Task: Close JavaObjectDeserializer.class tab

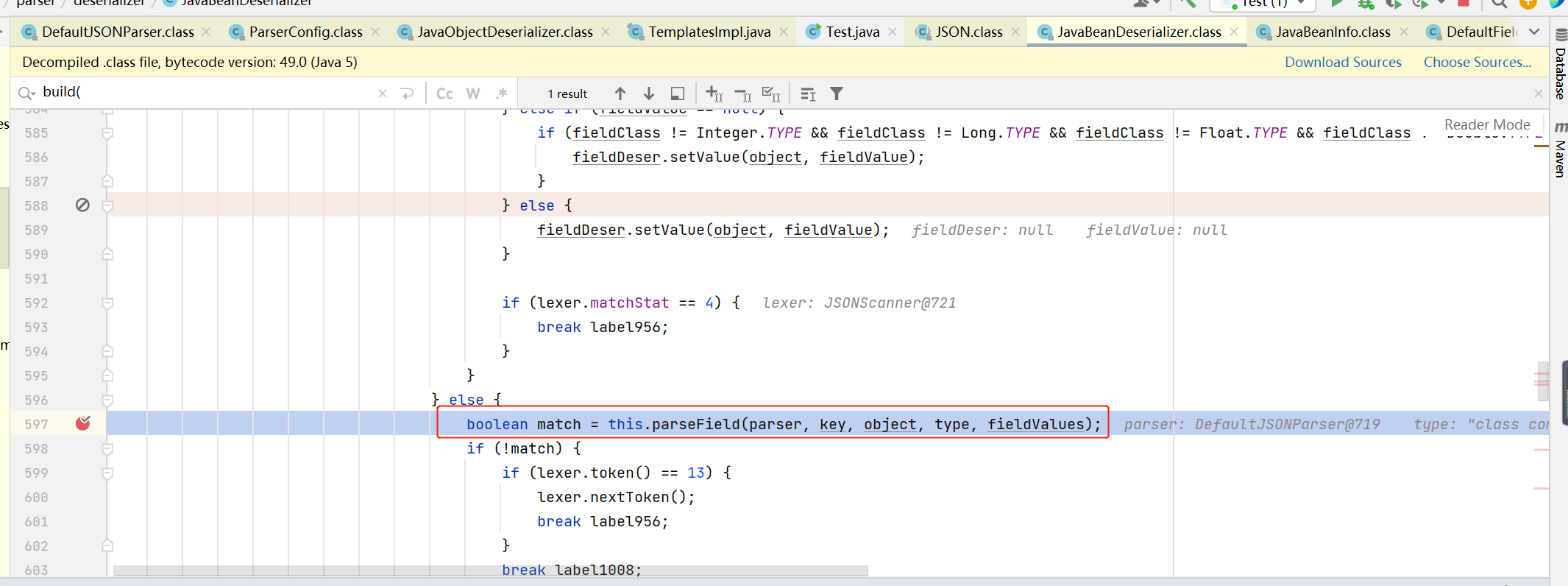Action: pyautogui.click(x=606, y=32)
